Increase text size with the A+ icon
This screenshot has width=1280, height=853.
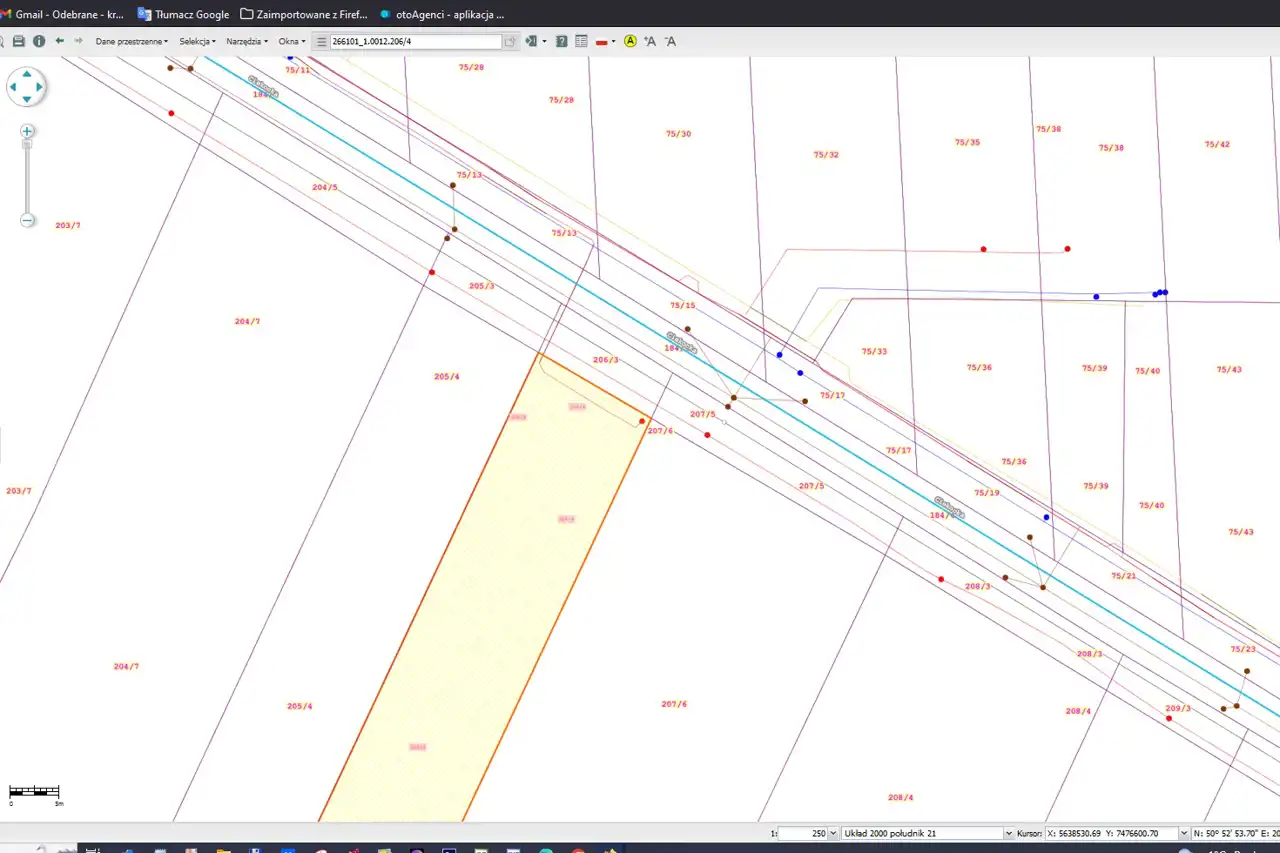coord(650,41)
